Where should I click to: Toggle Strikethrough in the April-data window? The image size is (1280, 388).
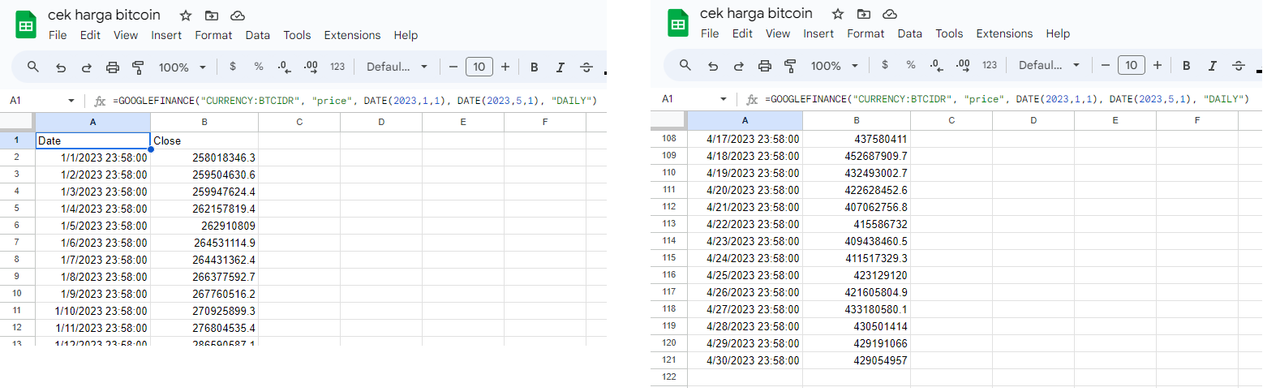(x=1238, y=65)
